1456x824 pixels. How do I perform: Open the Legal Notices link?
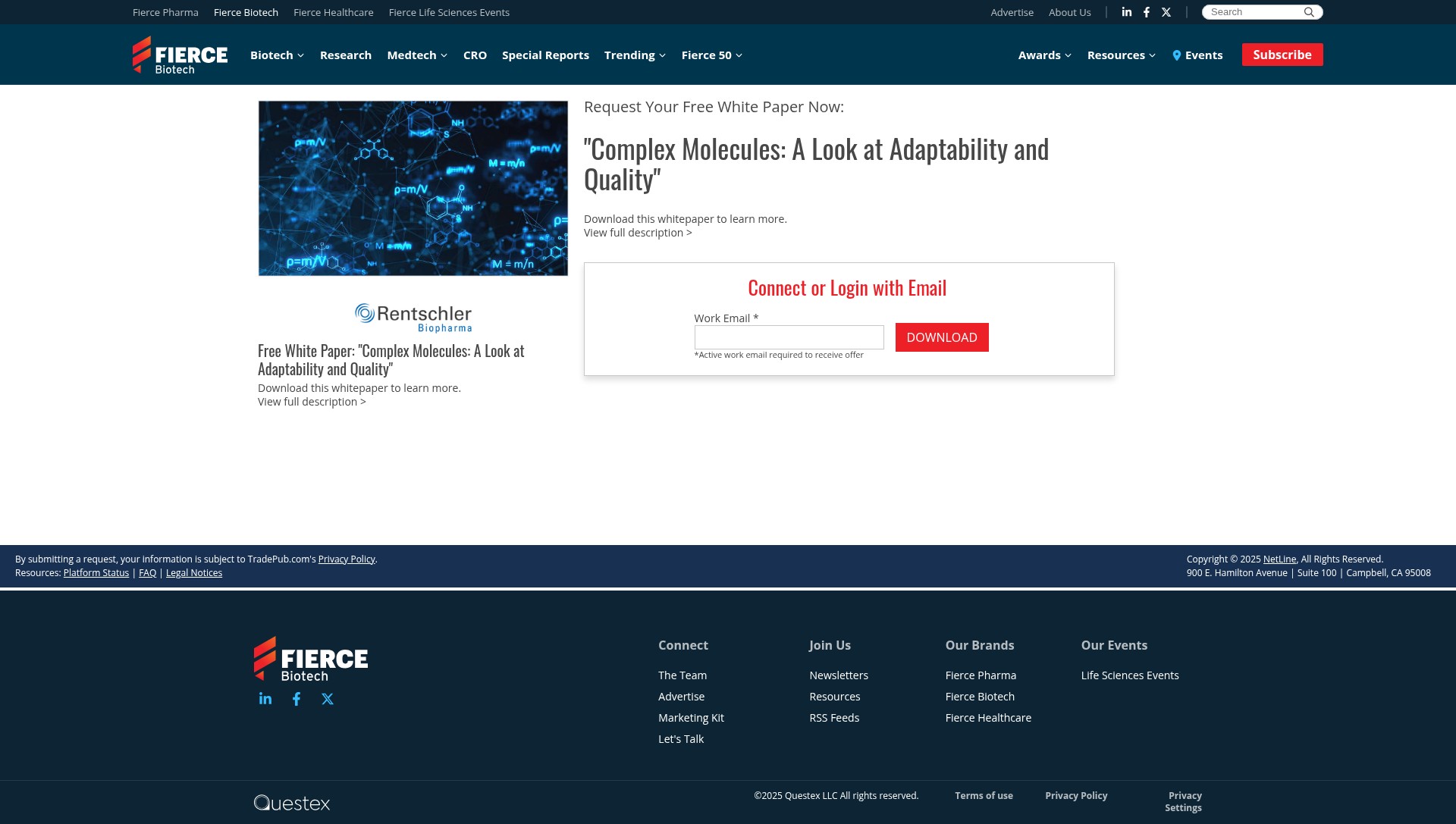pyautogui.click(x=194, y=573)
